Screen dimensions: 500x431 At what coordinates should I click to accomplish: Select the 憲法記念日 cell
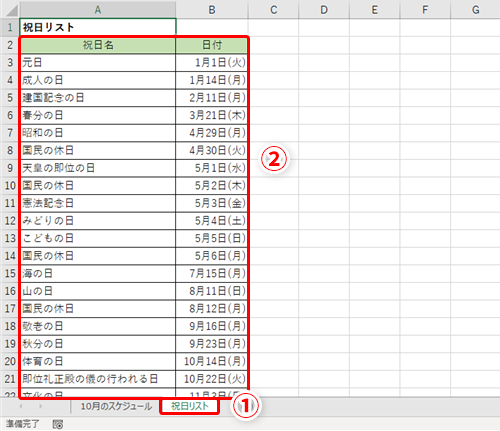click(98, 203)
